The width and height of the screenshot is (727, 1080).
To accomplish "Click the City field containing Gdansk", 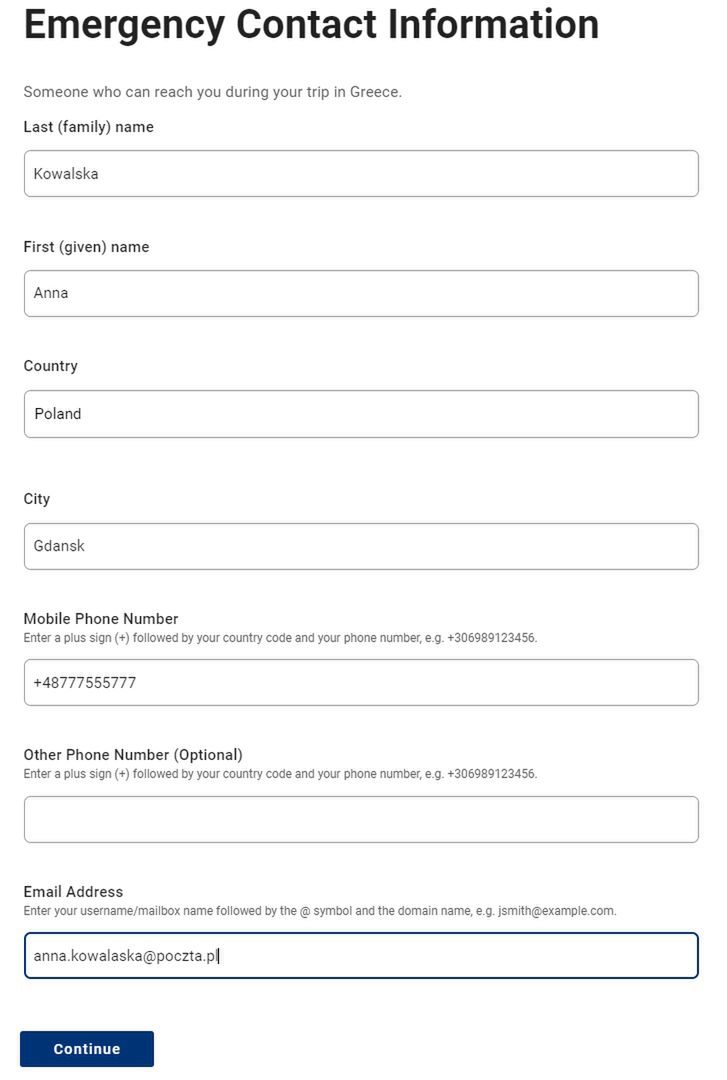I will point(360,547).
